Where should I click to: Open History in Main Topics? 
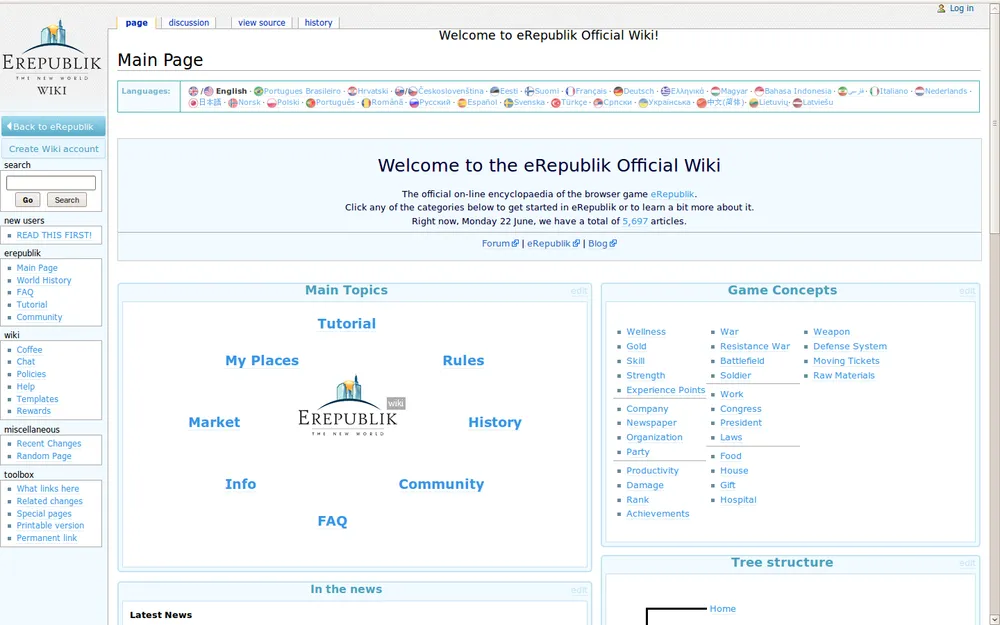tap(495, 422)
